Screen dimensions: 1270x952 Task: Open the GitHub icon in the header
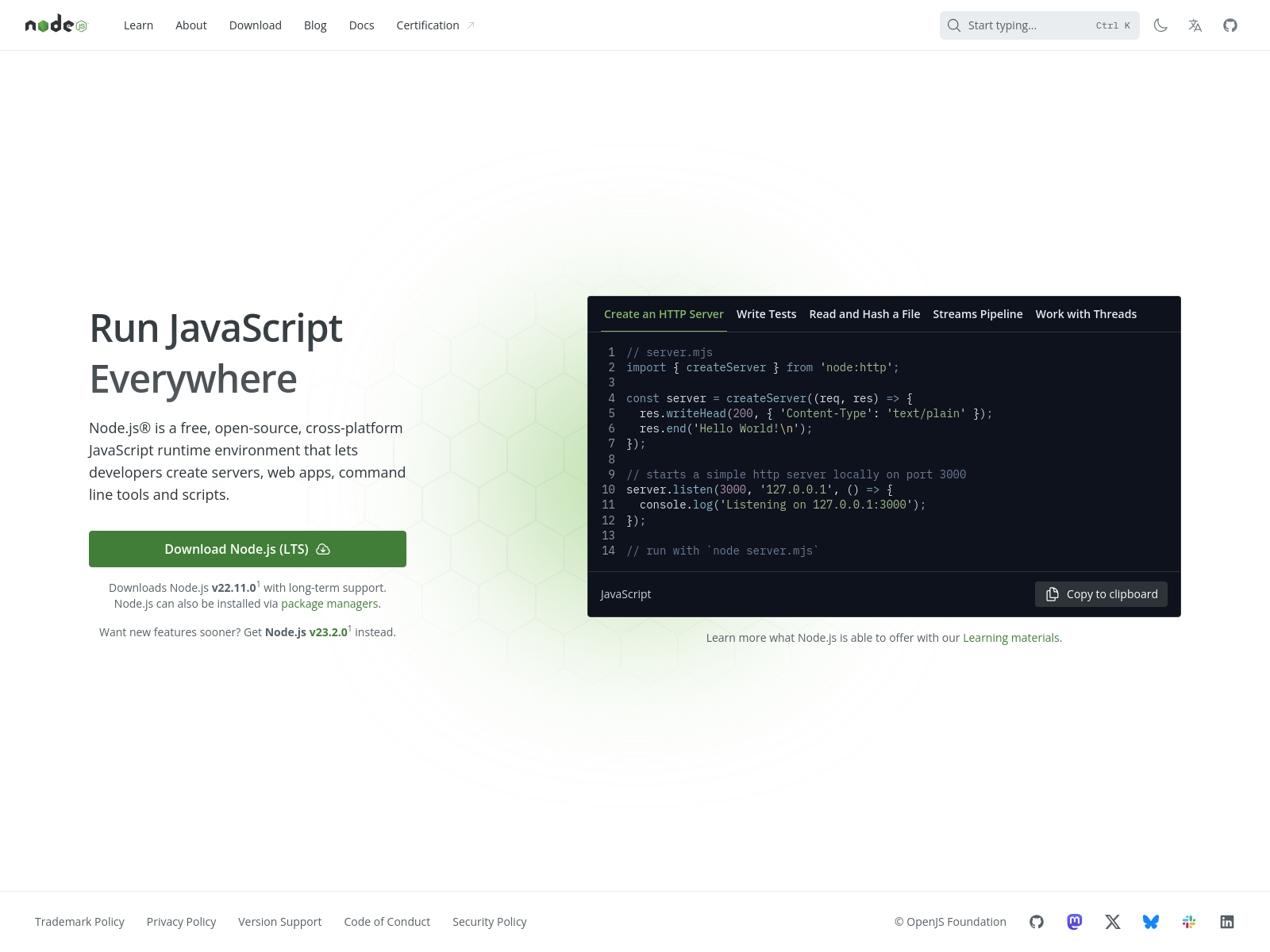pos(1230,25)
